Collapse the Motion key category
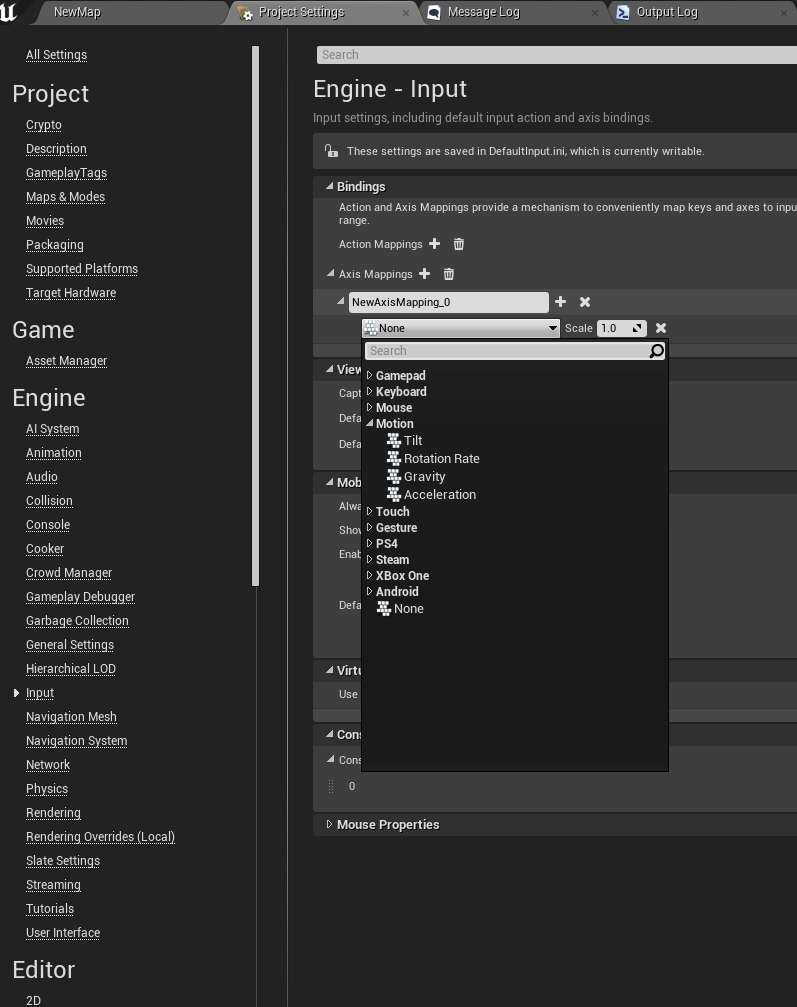Viewport: 797px width, 1007px height. [x=368, y=423]
